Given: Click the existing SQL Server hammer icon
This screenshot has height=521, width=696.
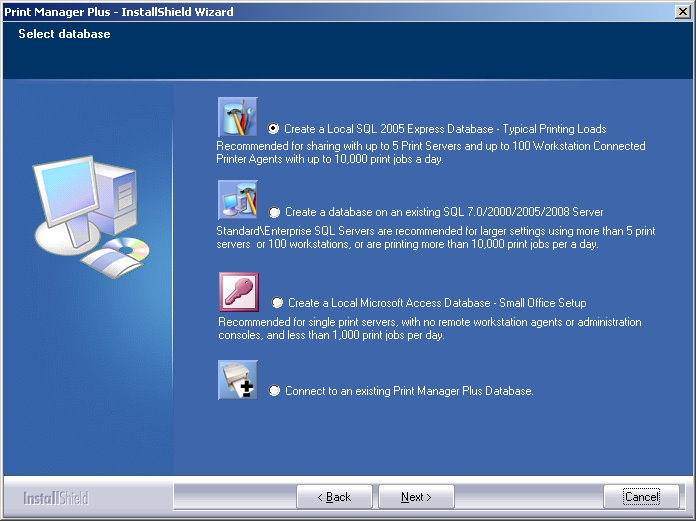Looking at the screenshot, I should [x=237, y=200].
